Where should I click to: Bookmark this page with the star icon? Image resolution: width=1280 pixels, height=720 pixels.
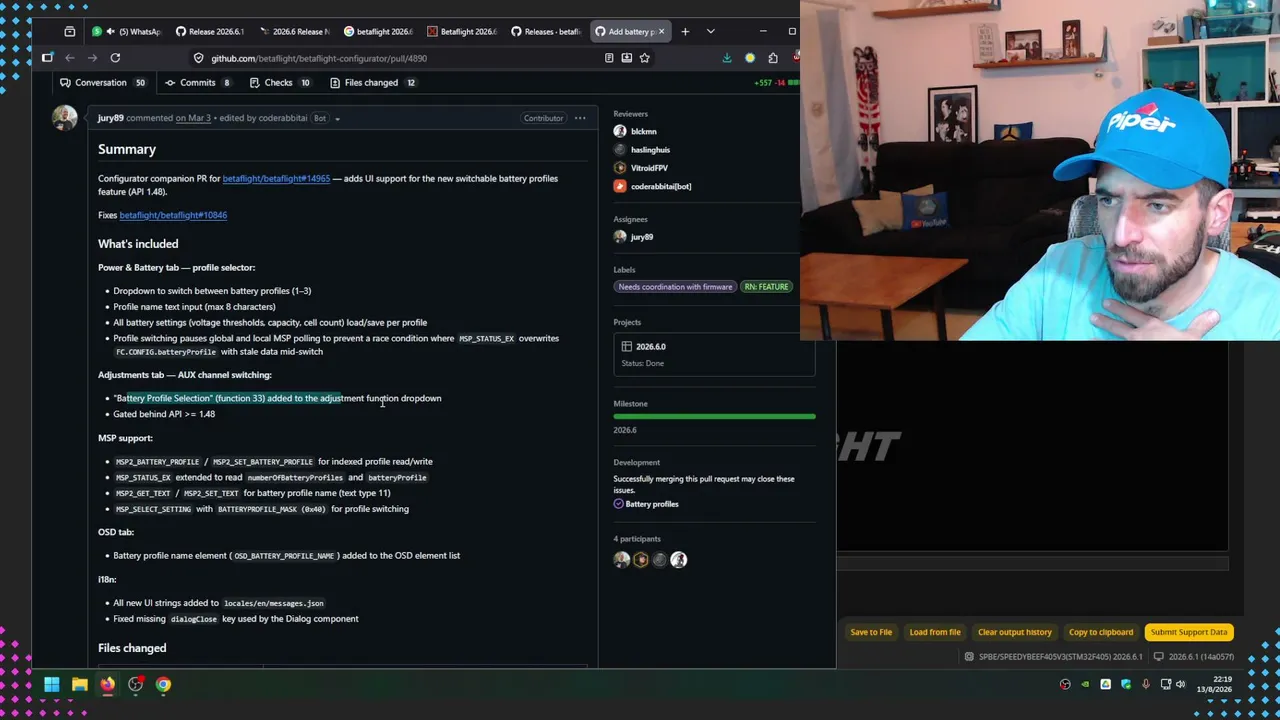click(x=644, y=58)
